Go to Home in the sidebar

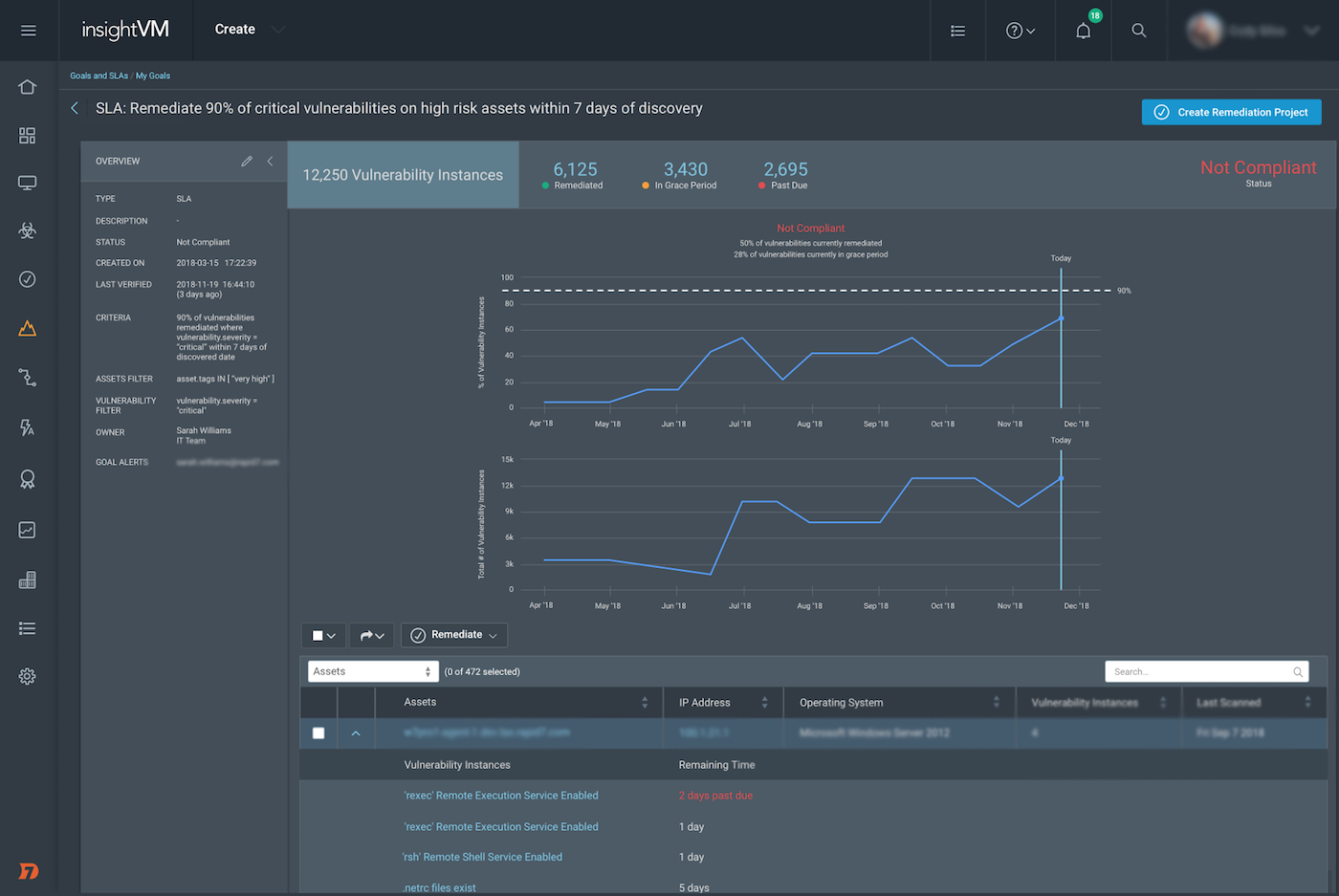[x=28, y=87]
